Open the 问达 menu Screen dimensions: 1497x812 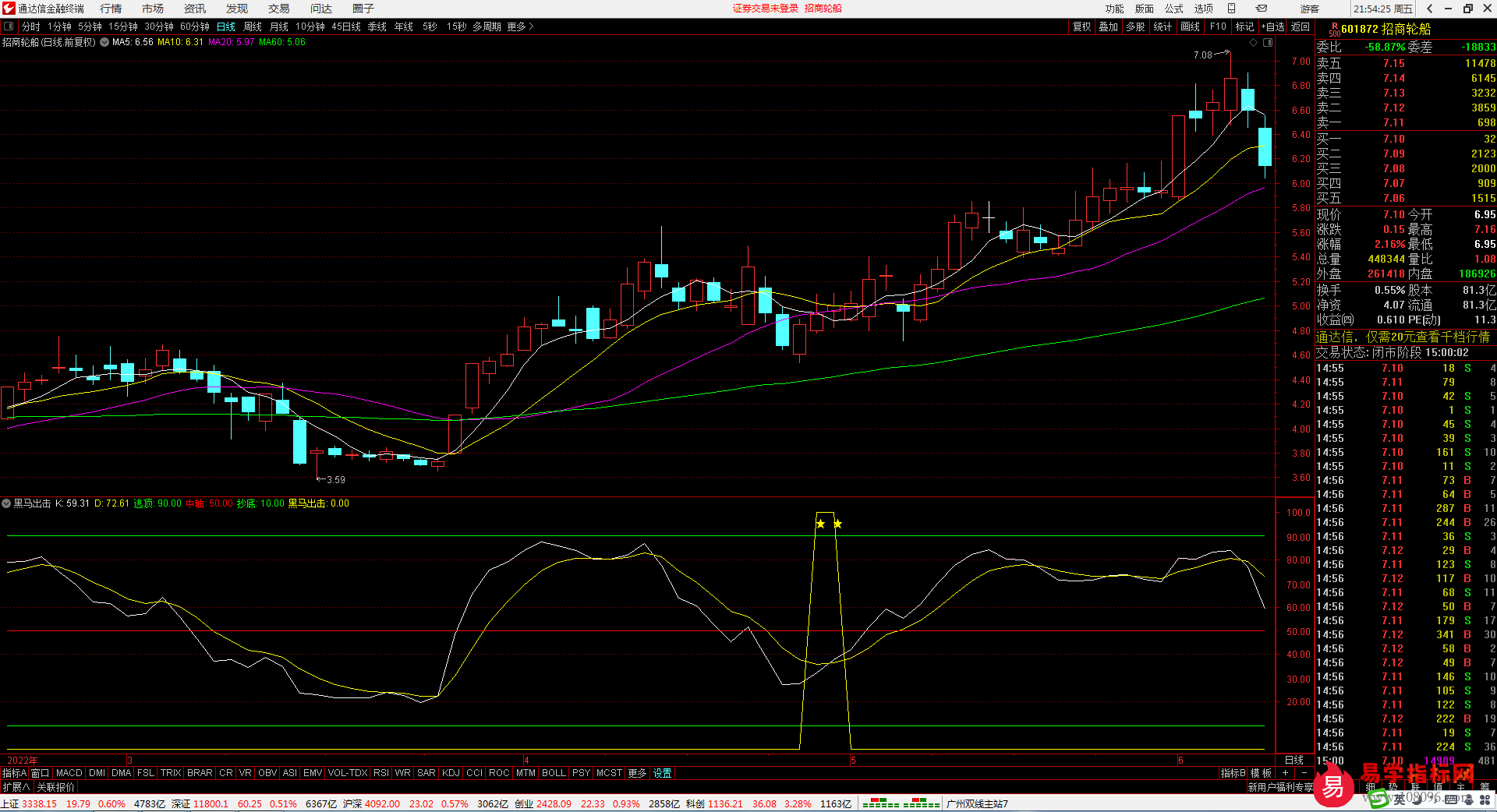(321, 9)
